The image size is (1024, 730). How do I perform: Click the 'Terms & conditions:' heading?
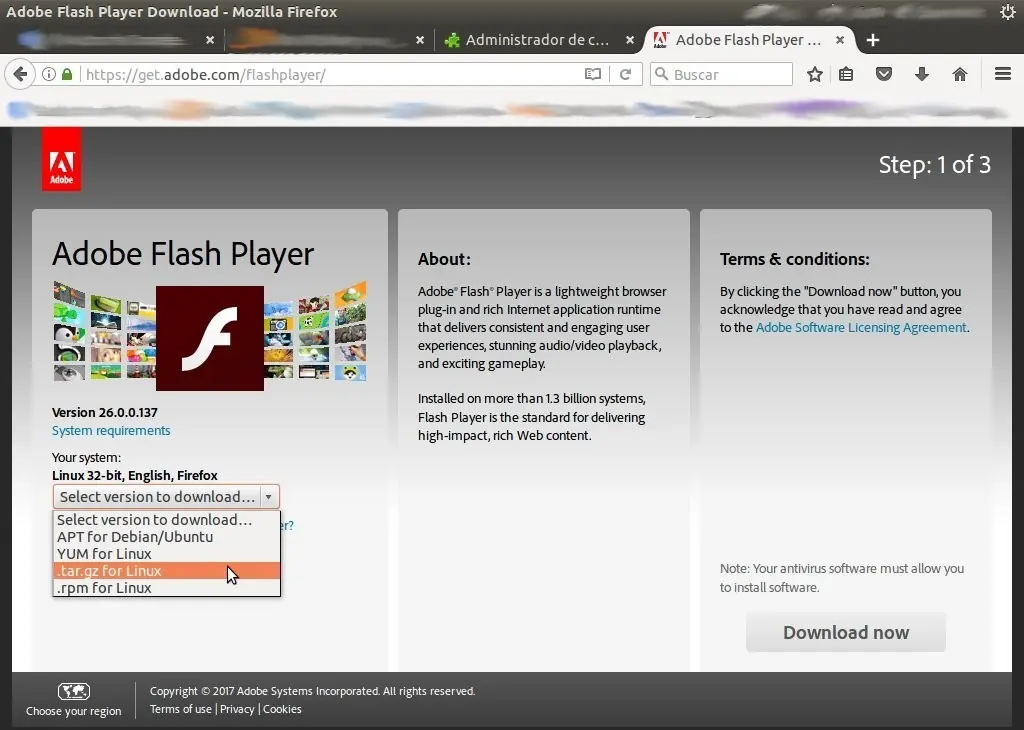coord(795,259)
